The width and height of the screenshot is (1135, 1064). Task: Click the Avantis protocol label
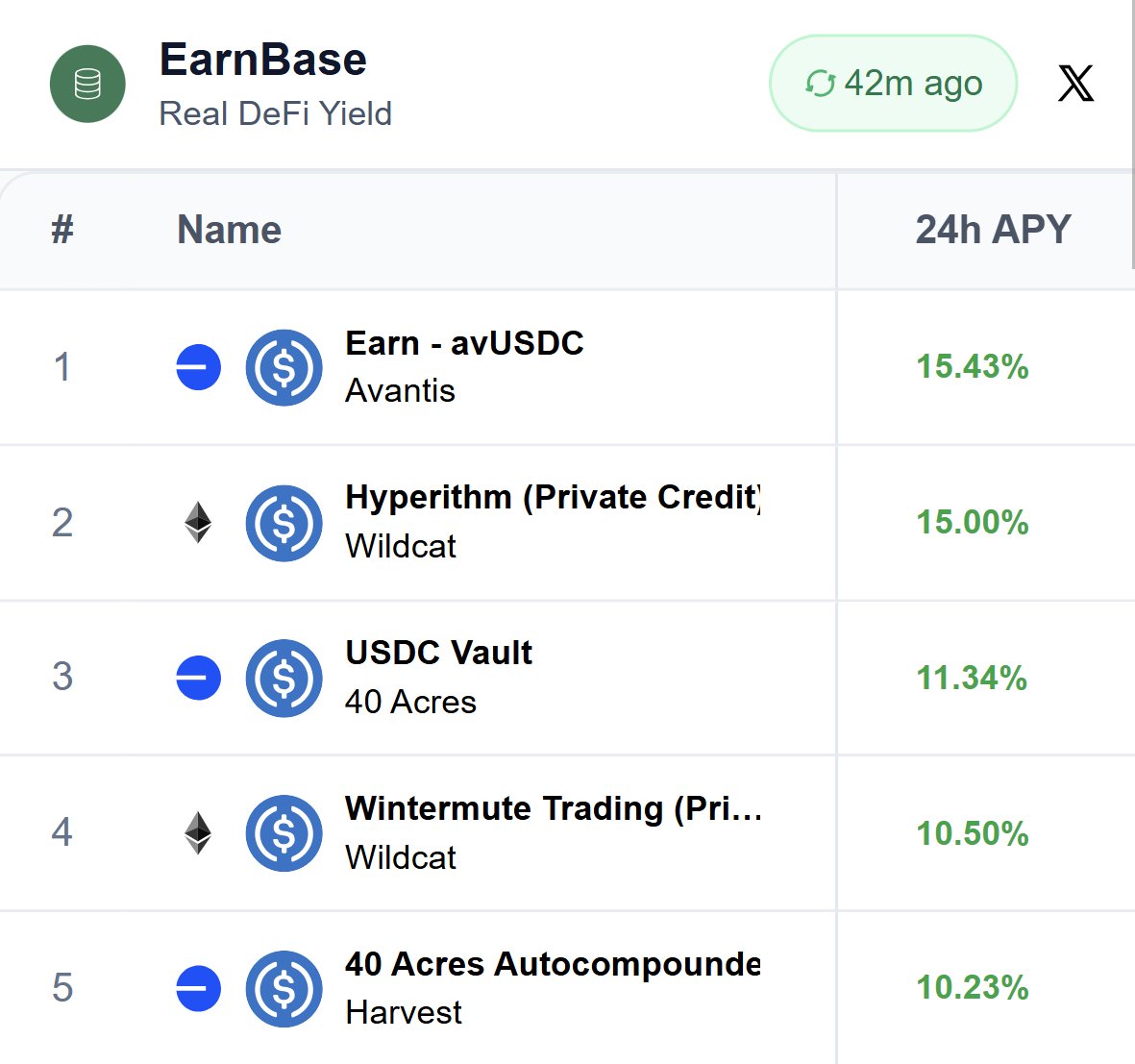click(401, 391)
